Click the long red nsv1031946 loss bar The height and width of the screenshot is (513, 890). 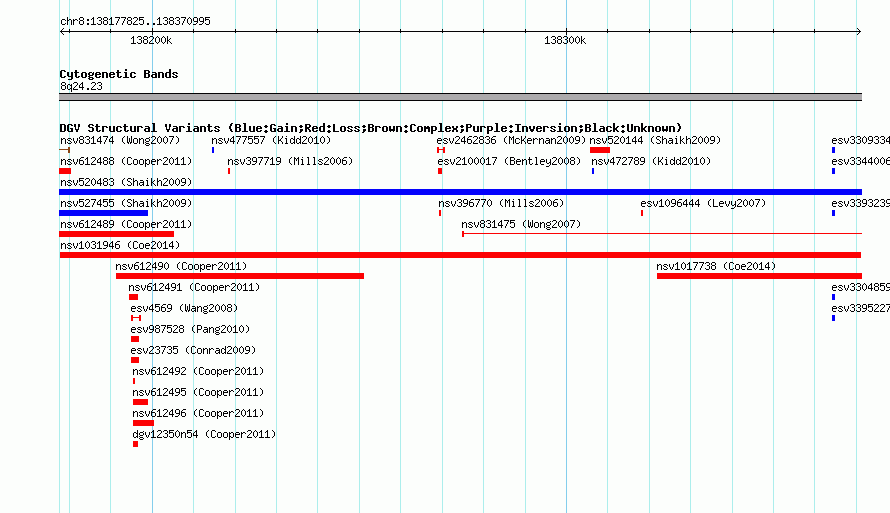point(460,255)
